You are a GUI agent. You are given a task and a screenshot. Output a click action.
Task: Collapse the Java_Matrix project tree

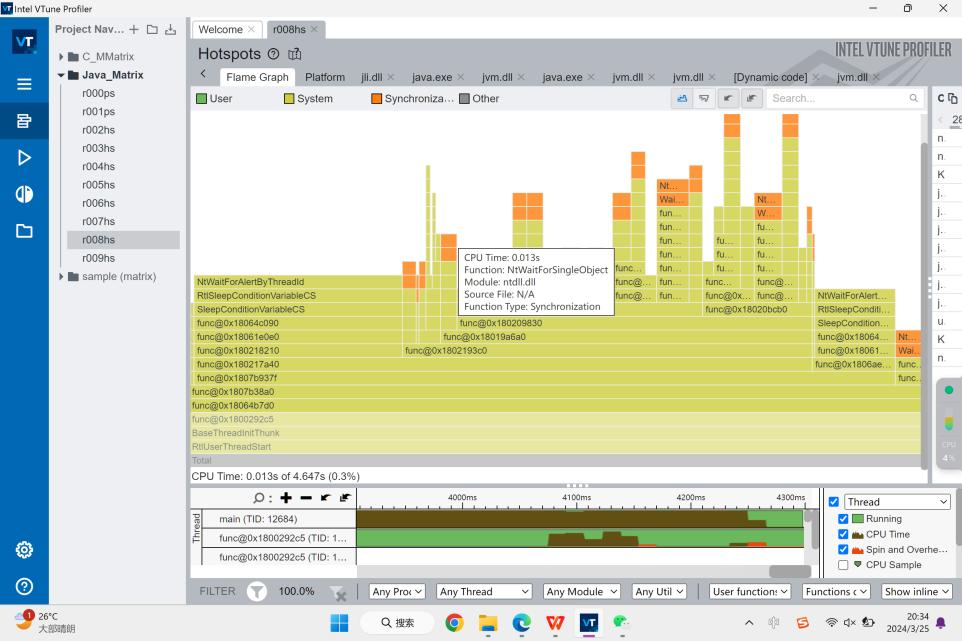point(61,75)
